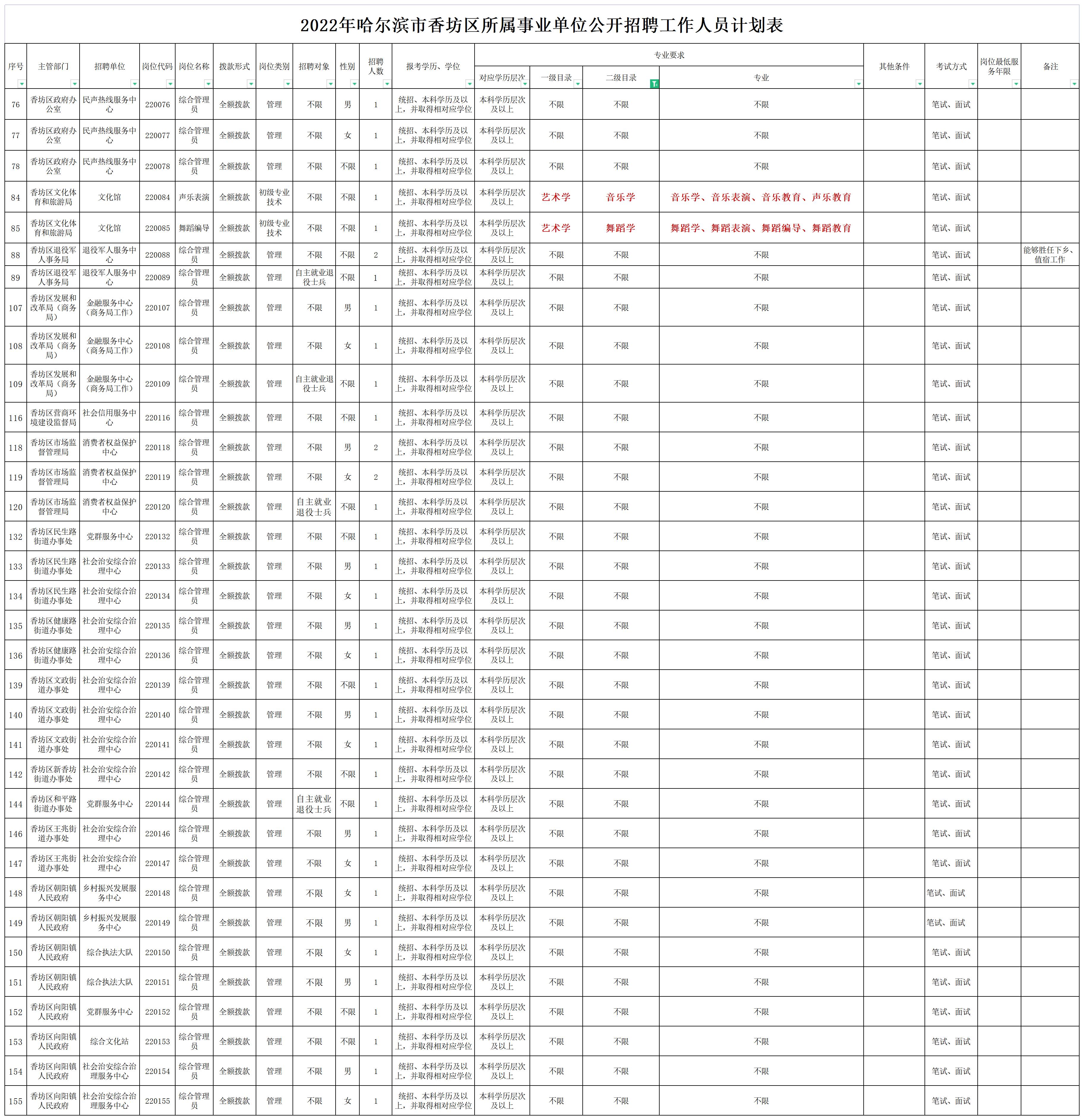Open filter for 岗位名称 column
The height and width of the screenshot is (1120, 1084).
pos(208,84)
